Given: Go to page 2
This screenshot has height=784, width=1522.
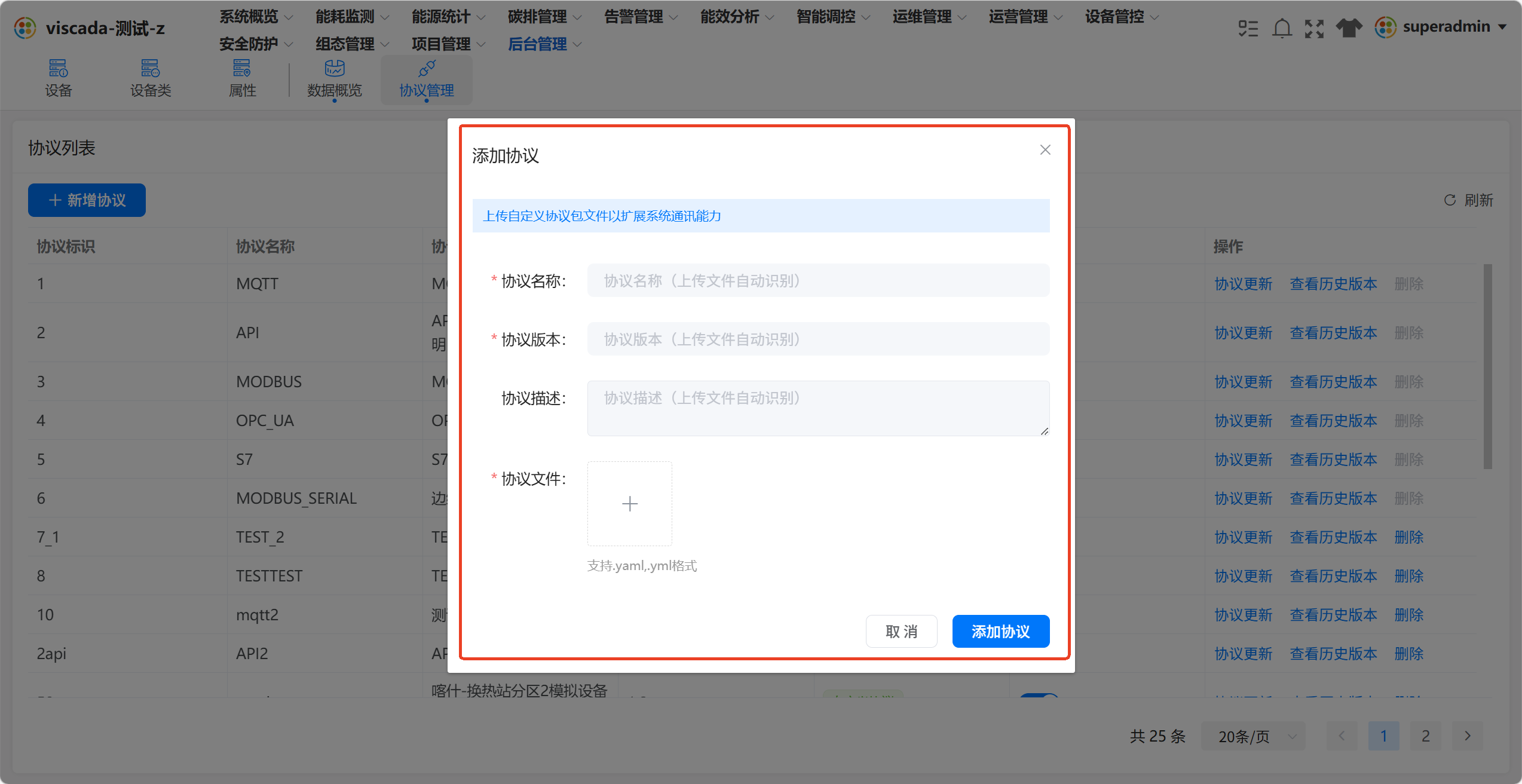Looking at the screenshot, I should coord(1426,736).
